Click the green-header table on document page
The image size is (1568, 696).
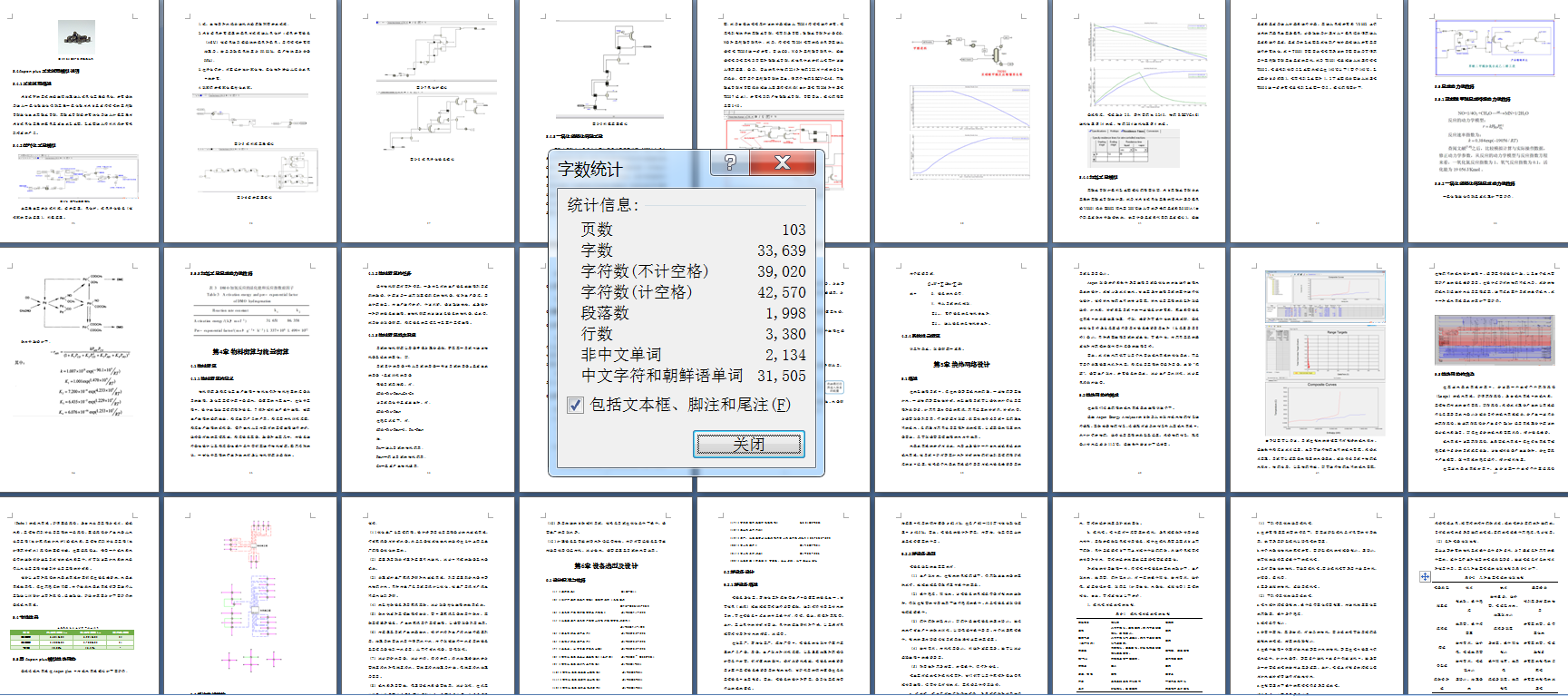coord(72,640)
